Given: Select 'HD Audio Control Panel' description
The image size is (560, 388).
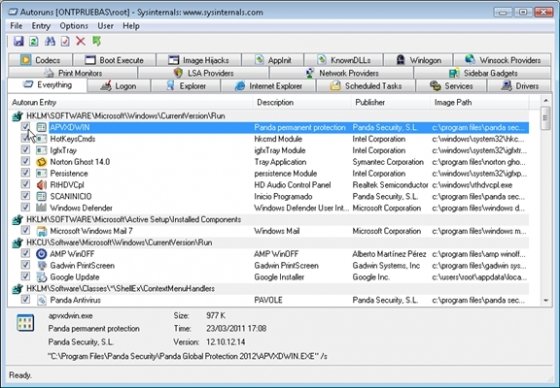Looking at the screenshot, I should (x=292, y=185).
